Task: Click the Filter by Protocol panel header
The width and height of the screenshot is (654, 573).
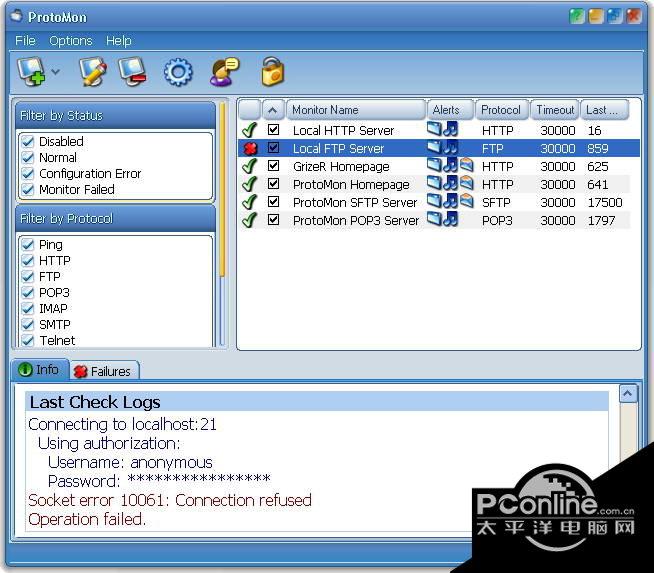Action: (x=115, y=219)
